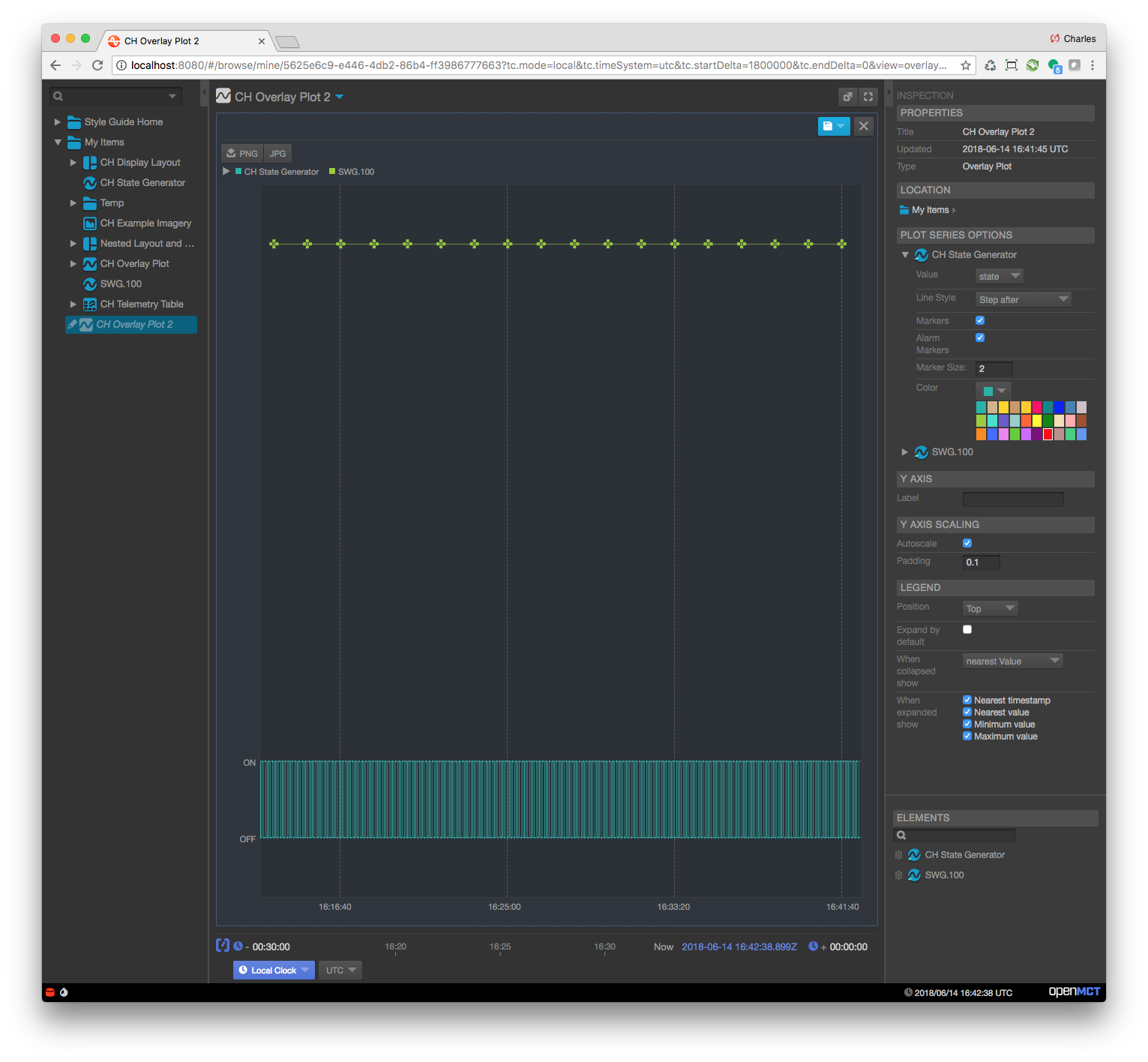1148x1062 pixels.
Task: Click the clock icon beside the 00:30:00 offset
Action: [238, 946]
